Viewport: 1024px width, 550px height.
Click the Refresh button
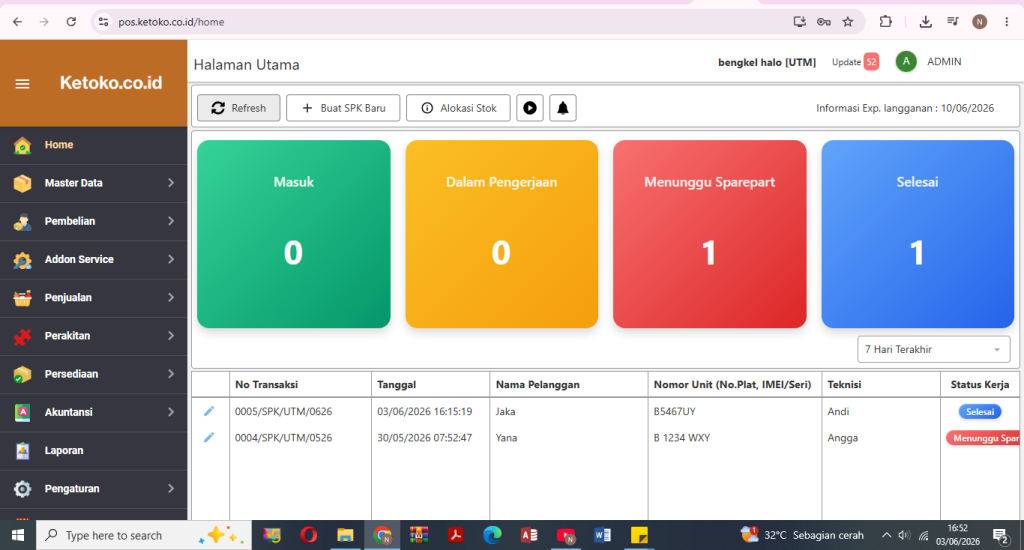(x=239, y=108)
